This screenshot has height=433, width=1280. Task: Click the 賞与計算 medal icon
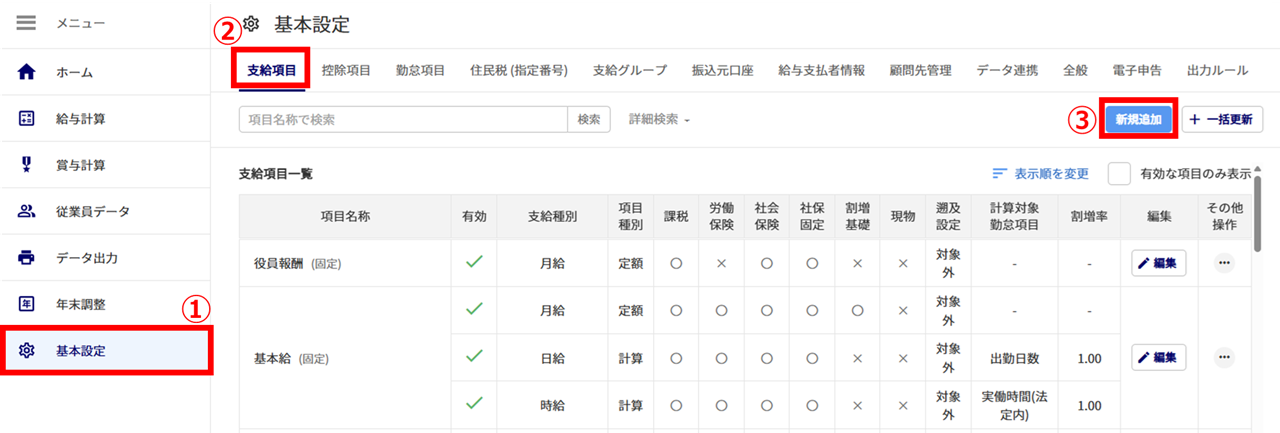[x=27, y=165]
